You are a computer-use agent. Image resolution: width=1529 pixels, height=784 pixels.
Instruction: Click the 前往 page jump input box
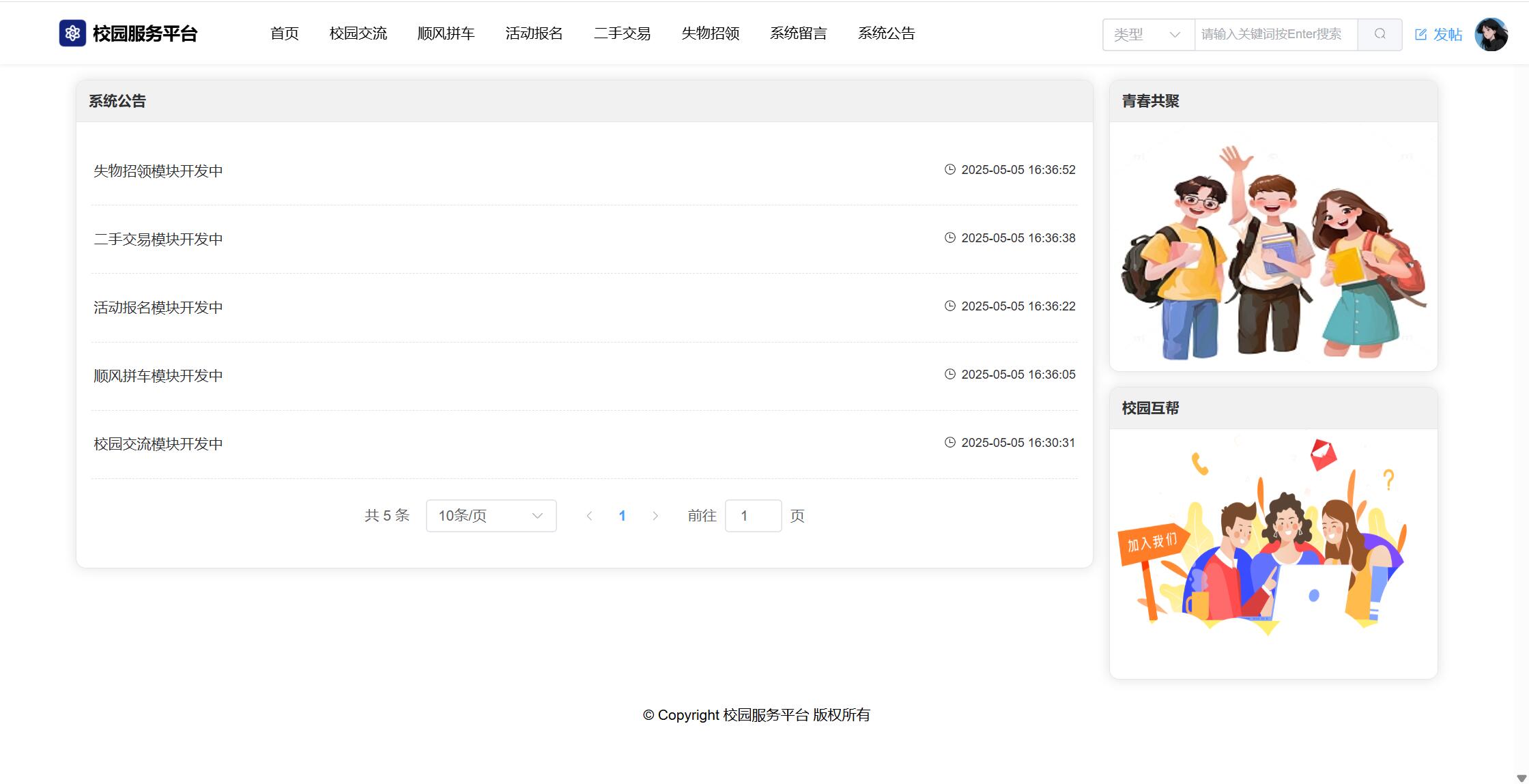(753, 516)
